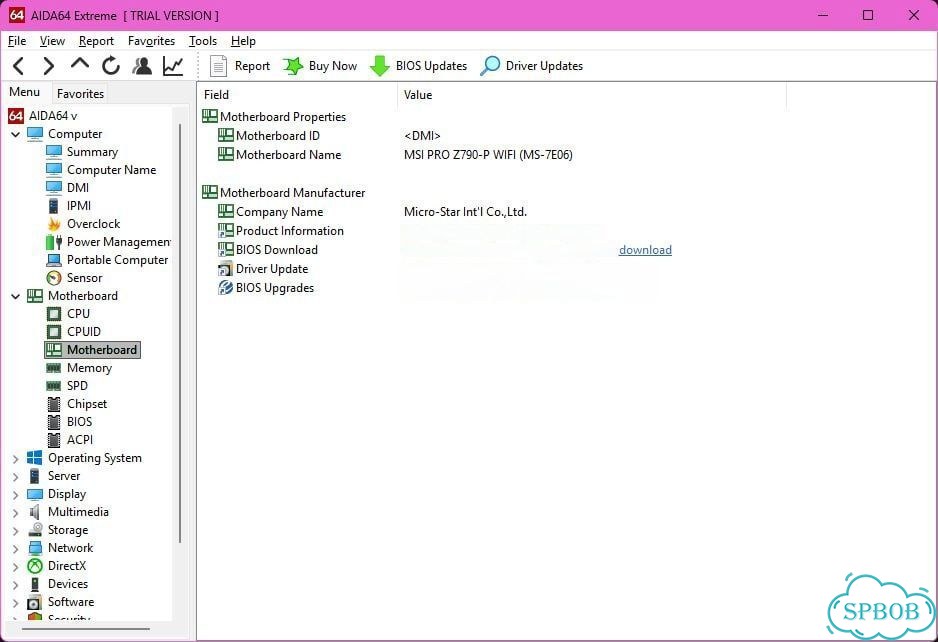Go up one level with up arrow

click(x=80, y=64)
